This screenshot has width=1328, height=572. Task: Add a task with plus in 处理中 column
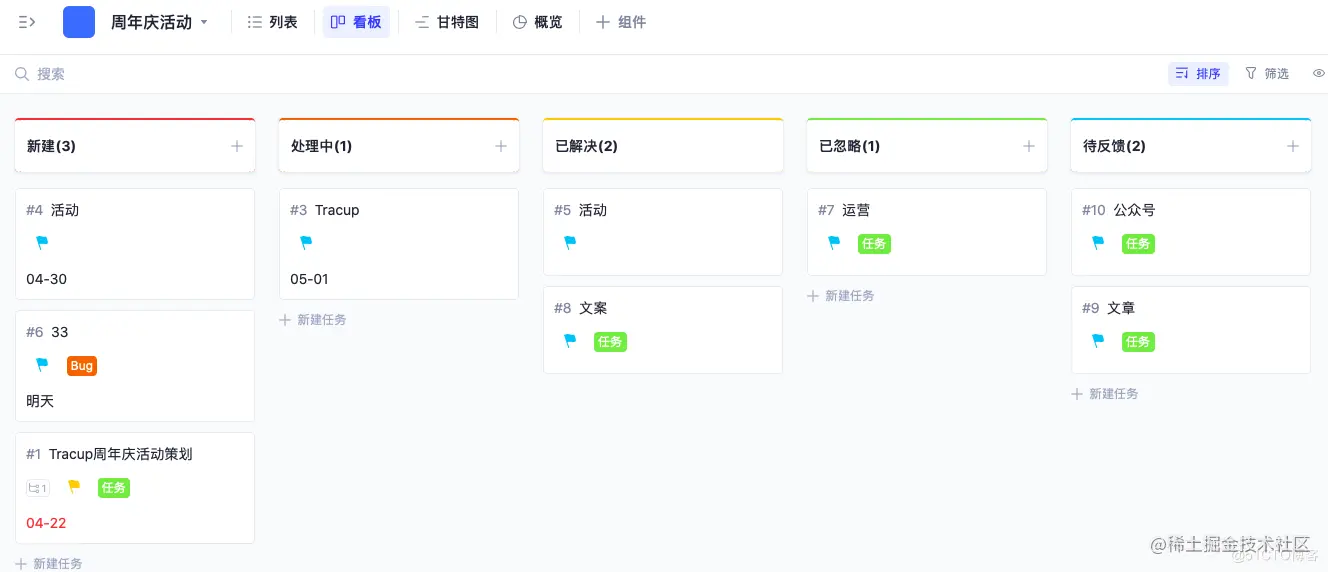pyautogui.click(x=501, y=146)
